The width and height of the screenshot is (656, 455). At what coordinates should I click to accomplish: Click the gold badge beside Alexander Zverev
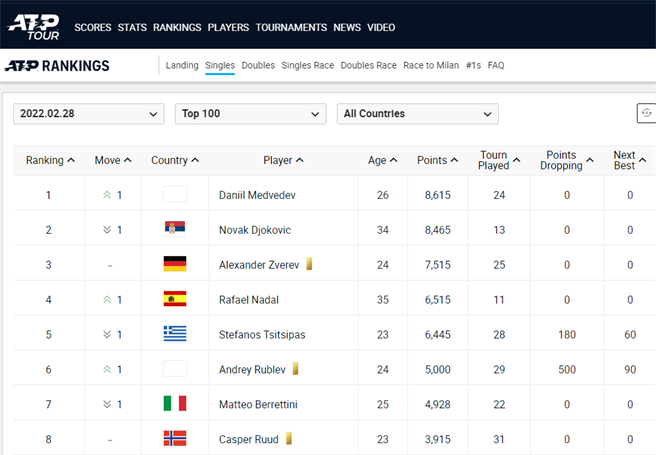[x=310, y=265]
